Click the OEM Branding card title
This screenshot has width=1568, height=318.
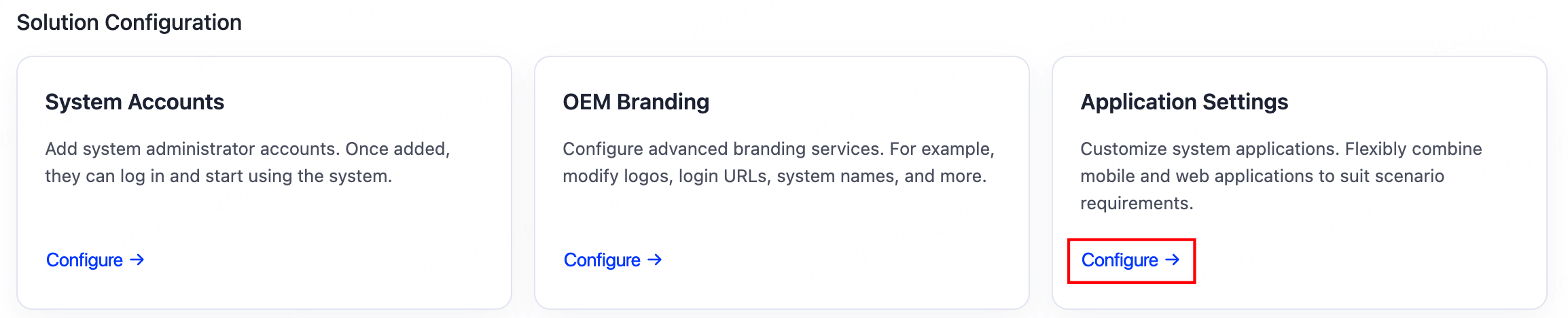pos(636,102)
